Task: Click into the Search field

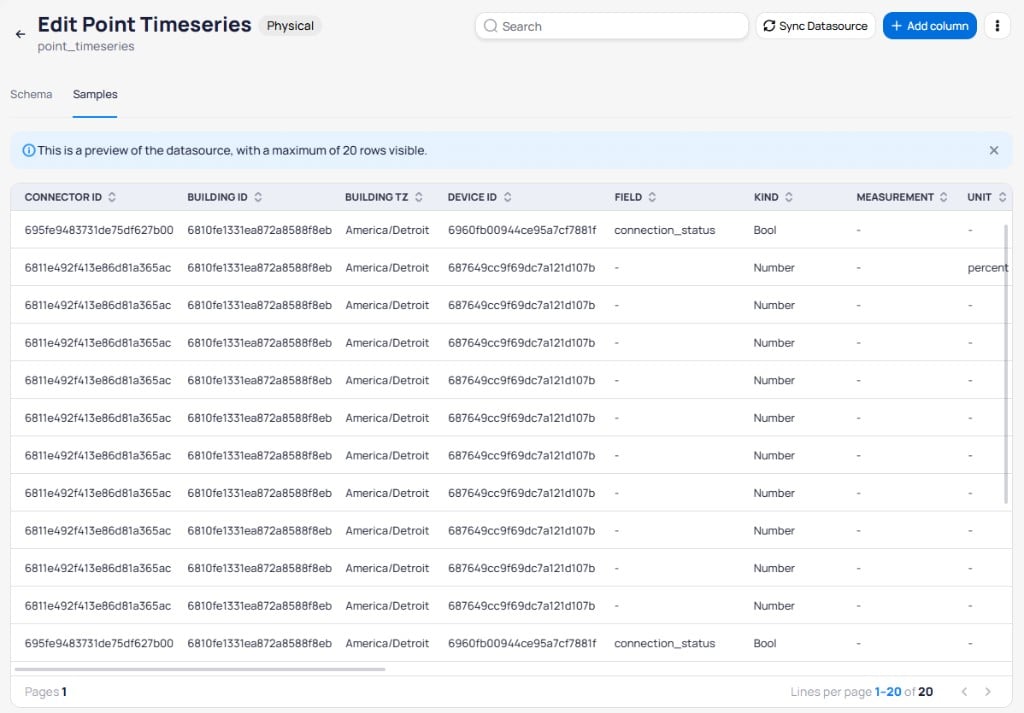Action: (x=611, y=26)
